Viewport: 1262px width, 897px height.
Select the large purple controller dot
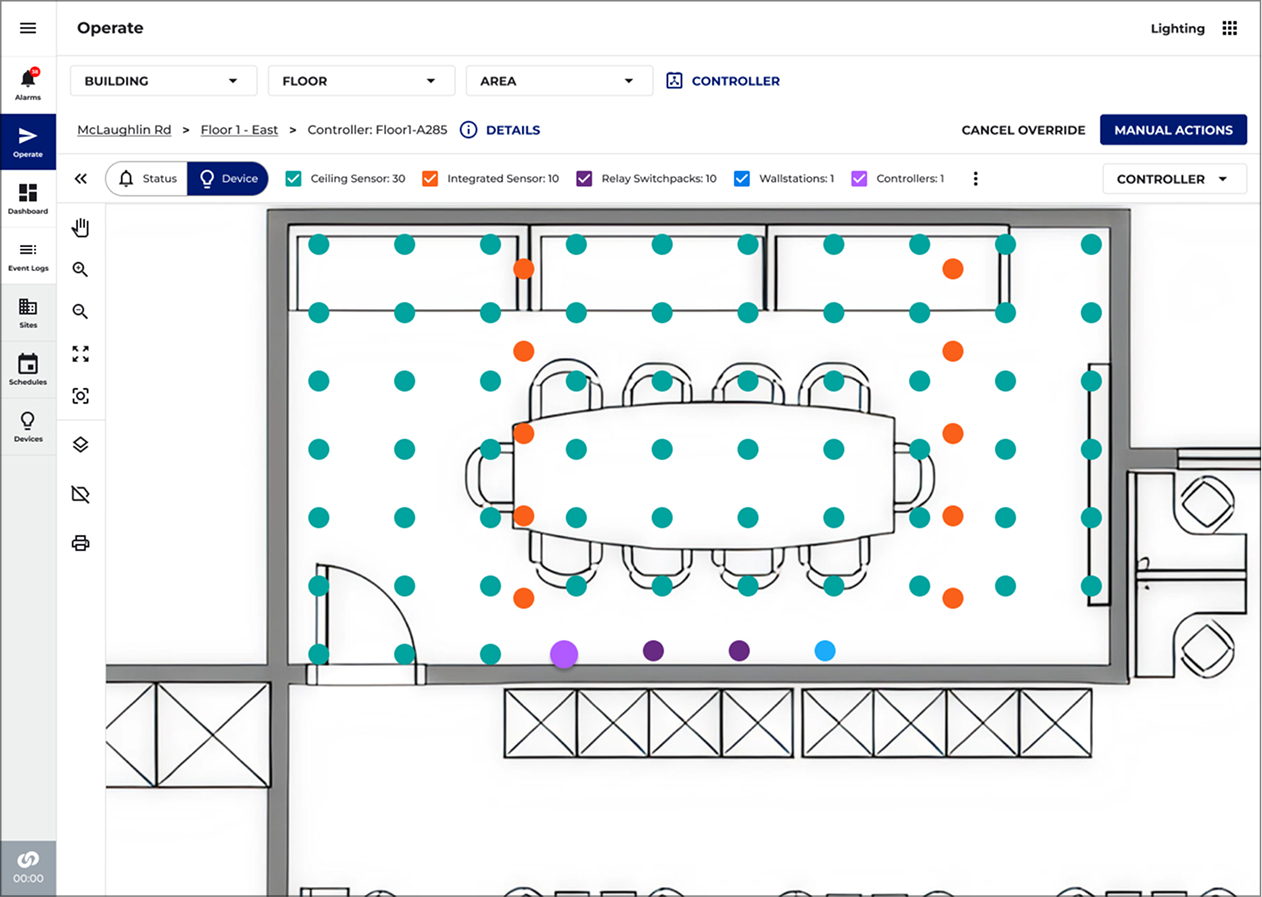pyautogui.click(x=564, y=655)
